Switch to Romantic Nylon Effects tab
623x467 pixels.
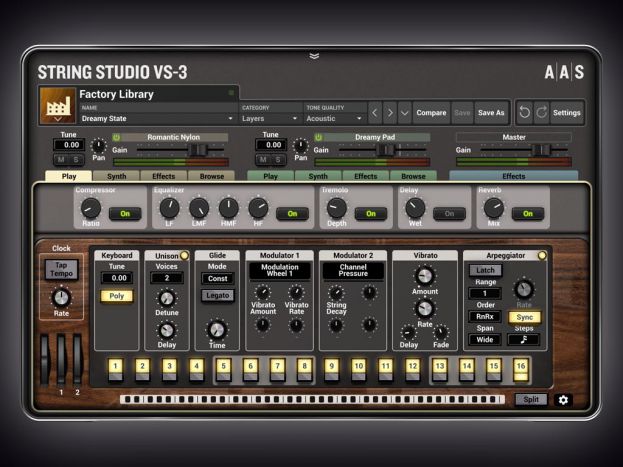pyautogui.click(x=164, y=176)
